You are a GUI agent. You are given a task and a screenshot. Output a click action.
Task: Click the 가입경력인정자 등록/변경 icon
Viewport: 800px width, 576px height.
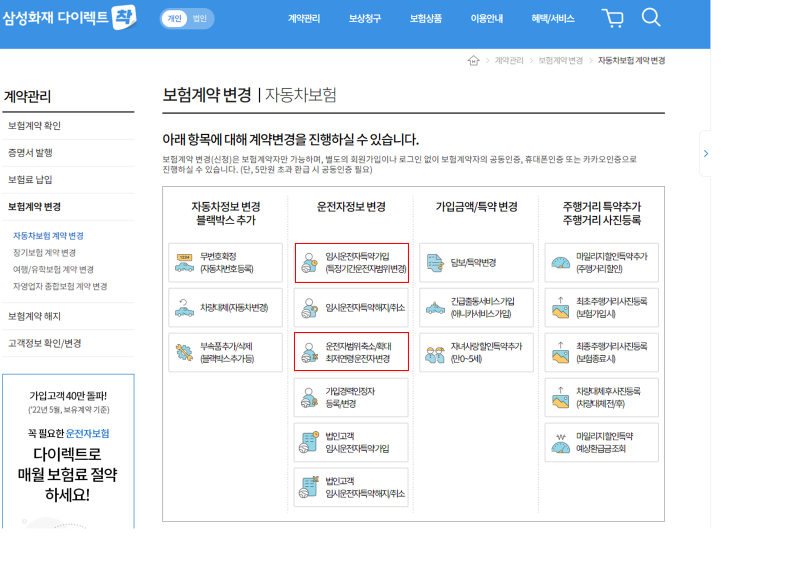click(309, 397)
